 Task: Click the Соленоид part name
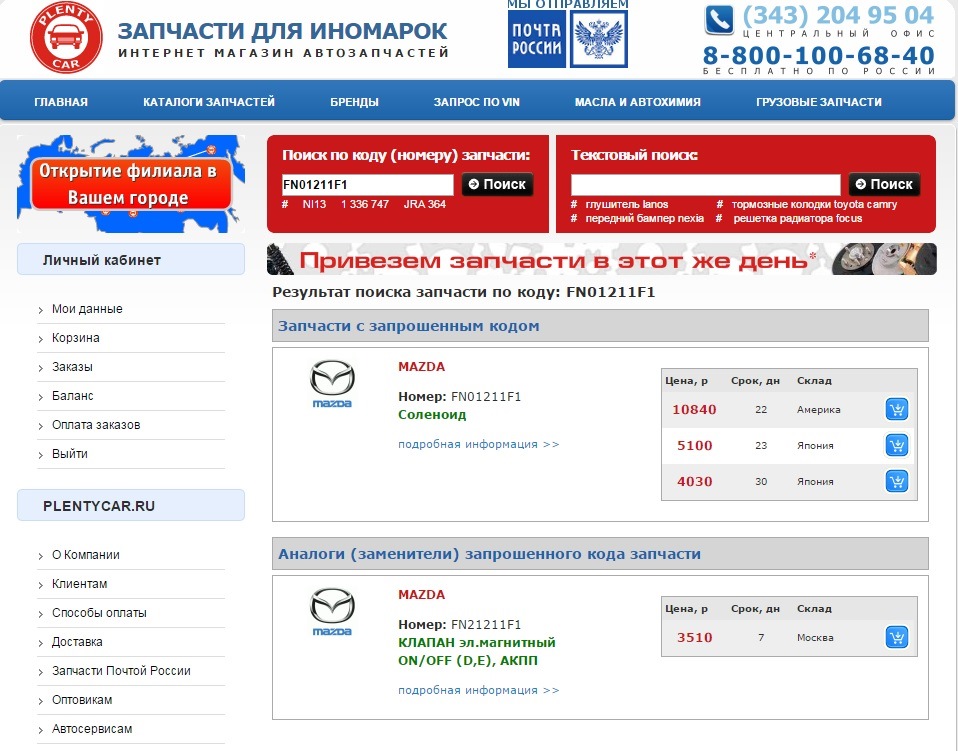pos(432,415)
